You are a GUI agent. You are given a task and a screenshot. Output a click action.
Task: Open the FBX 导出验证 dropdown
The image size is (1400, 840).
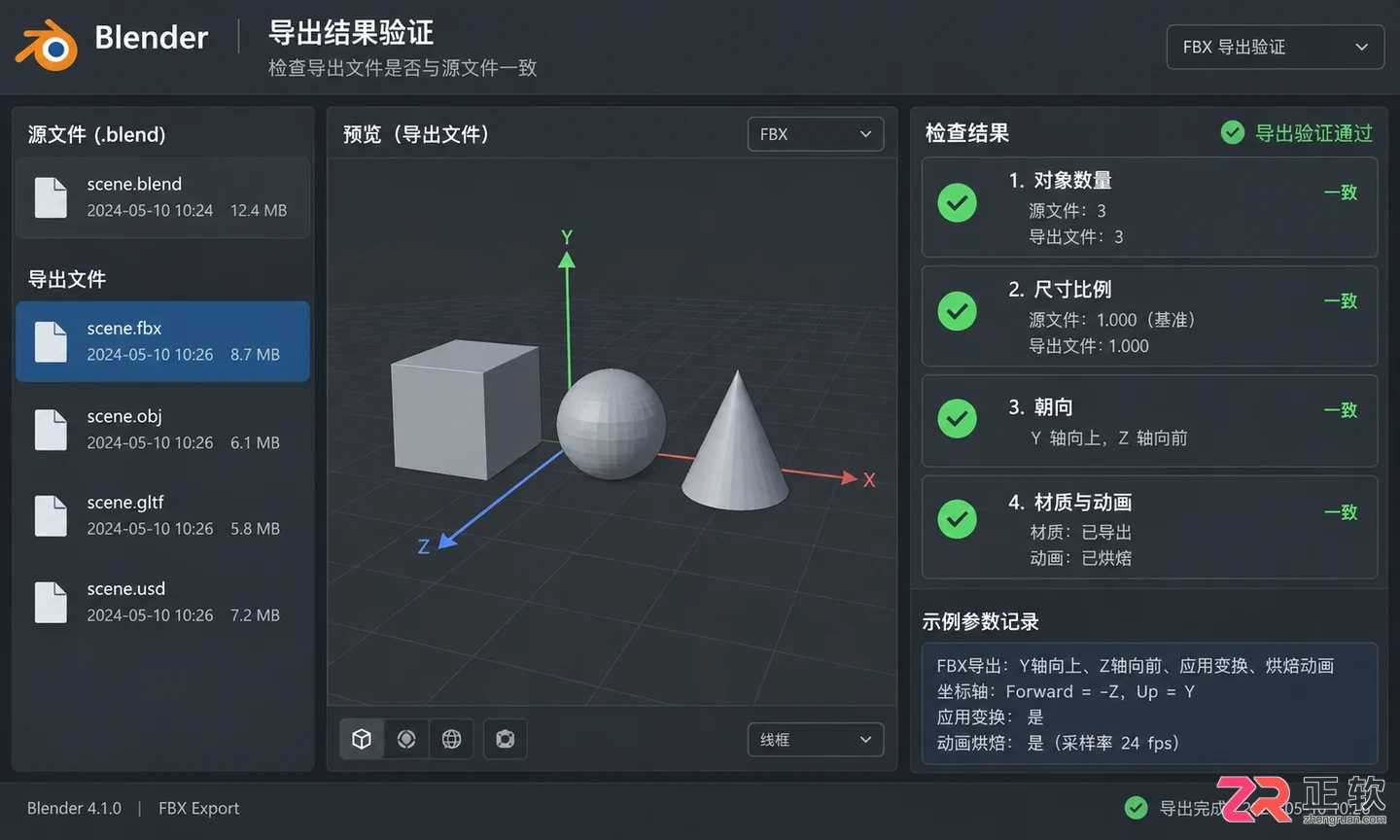tap(1276, 47)
